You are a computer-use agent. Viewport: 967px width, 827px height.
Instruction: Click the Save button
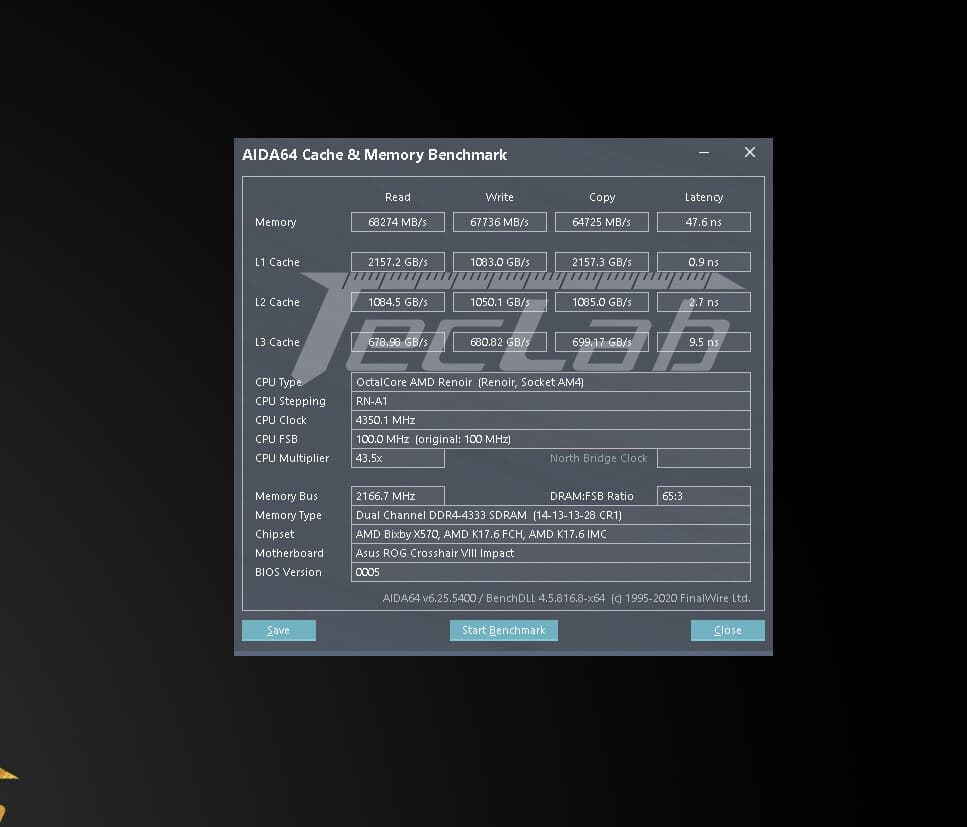click(279, 630)
